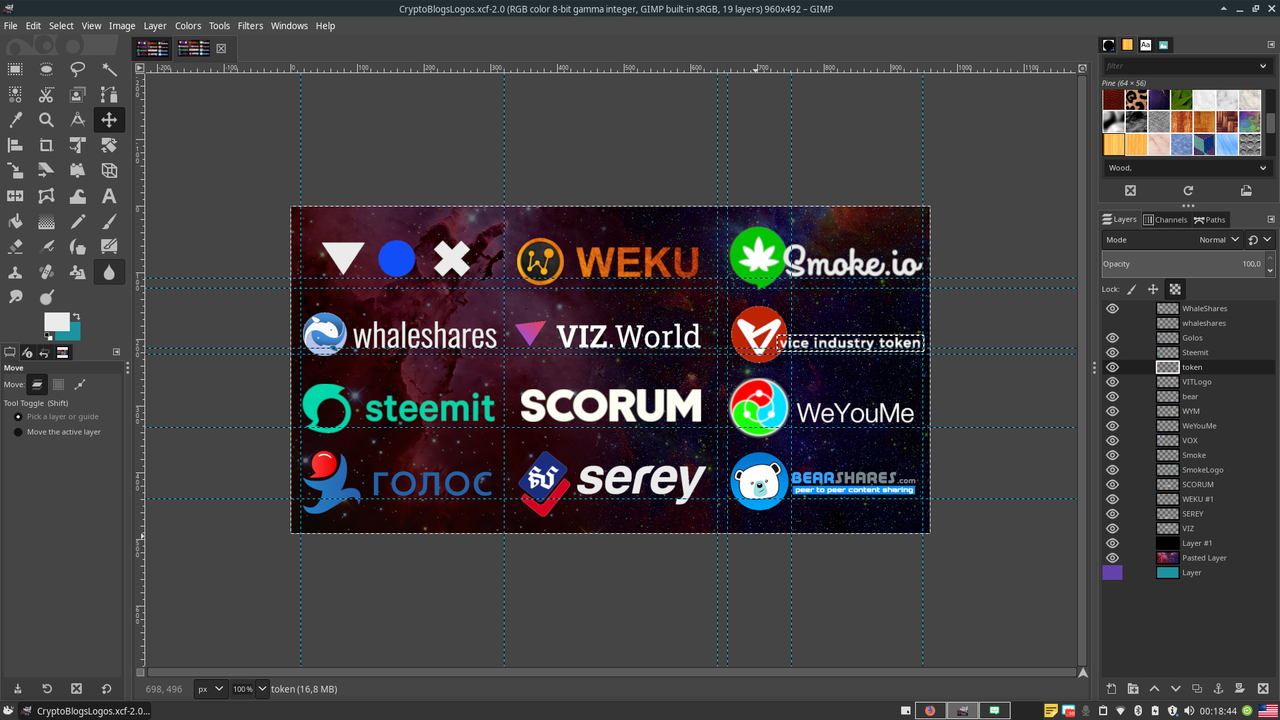Select the Bucket Fill tool

point(15,221)
